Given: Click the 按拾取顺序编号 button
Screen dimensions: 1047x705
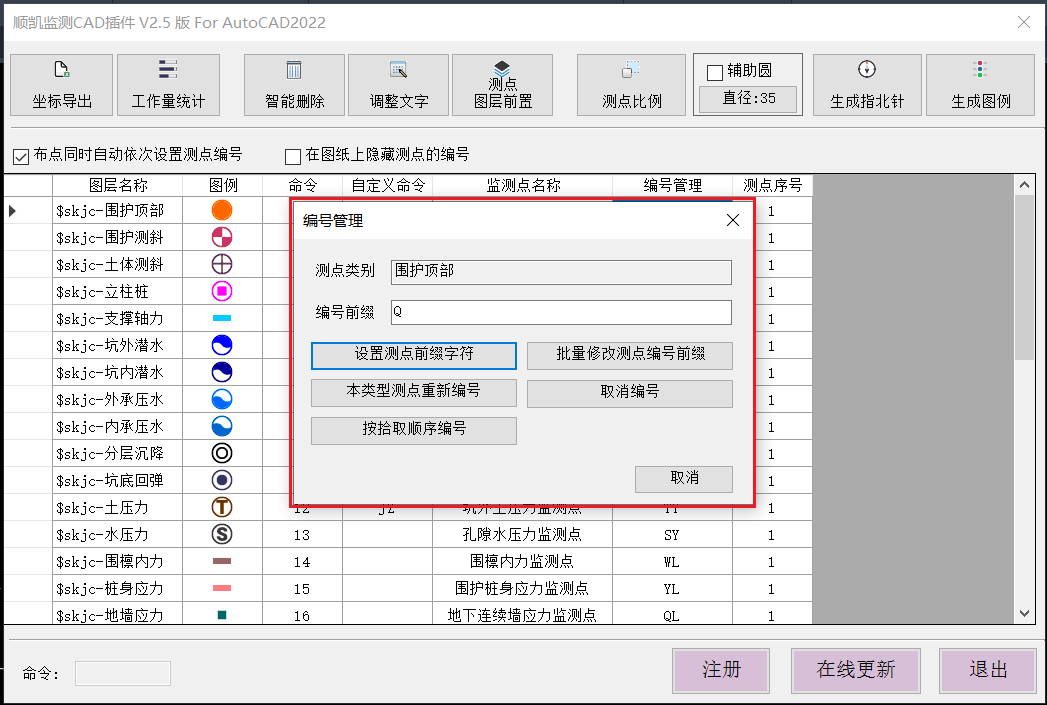Looking at the screenshot, I should tap(414, 430).
